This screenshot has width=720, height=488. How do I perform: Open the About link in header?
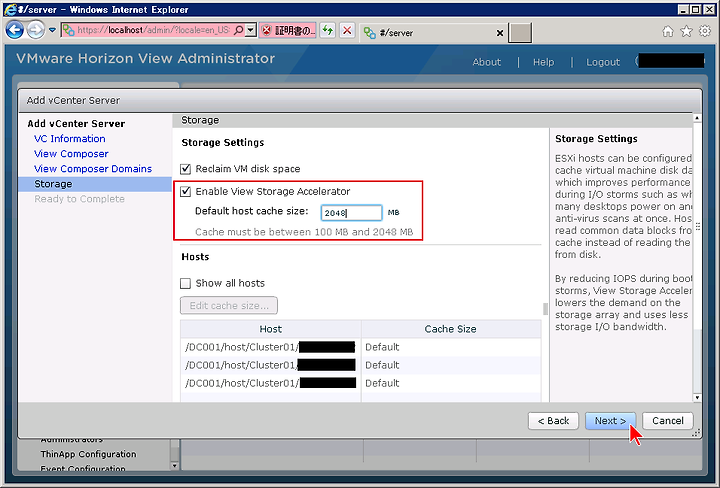coord(487,62)
